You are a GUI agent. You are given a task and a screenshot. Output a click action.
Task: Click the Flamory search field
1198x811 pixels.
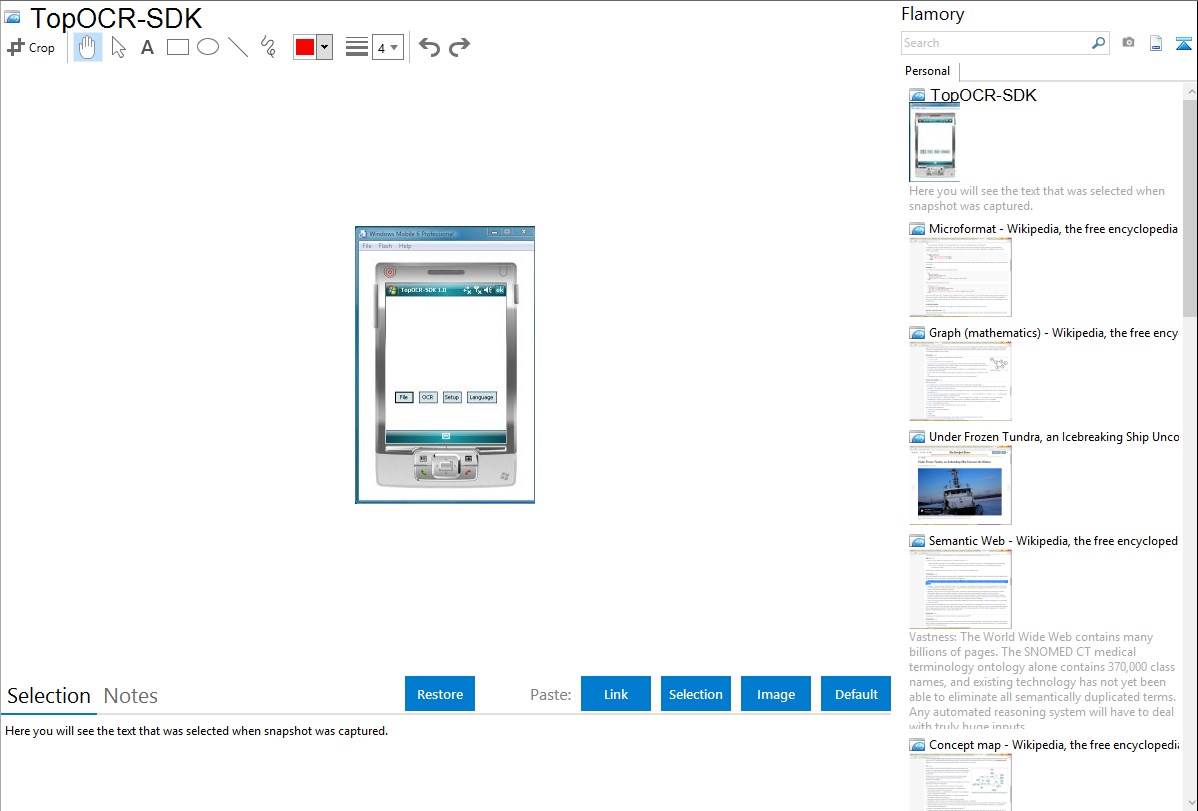pyautogui.click(x=996, y=43)
